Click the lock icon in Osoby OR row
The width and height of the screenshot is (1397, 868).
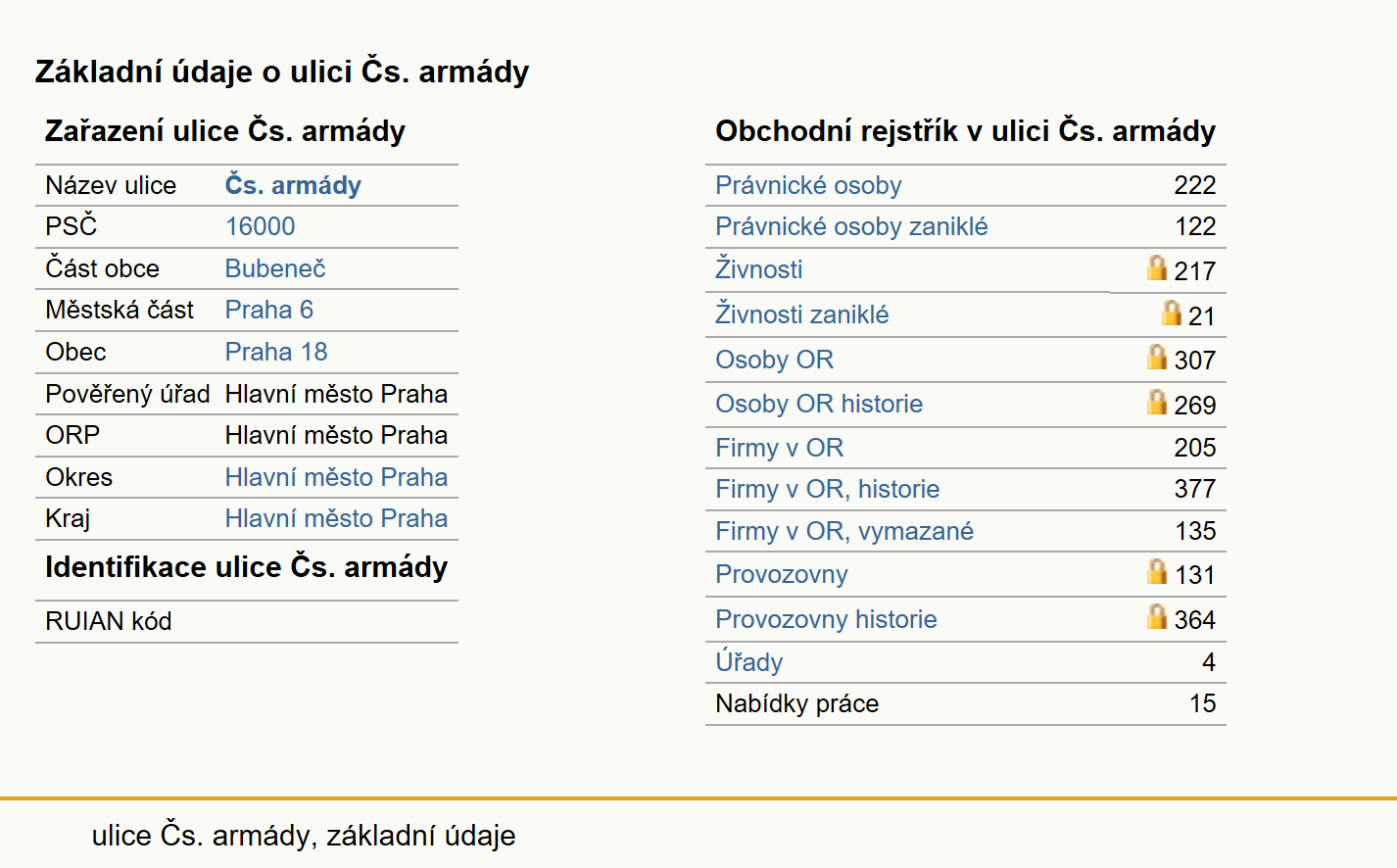(1157, 357)
